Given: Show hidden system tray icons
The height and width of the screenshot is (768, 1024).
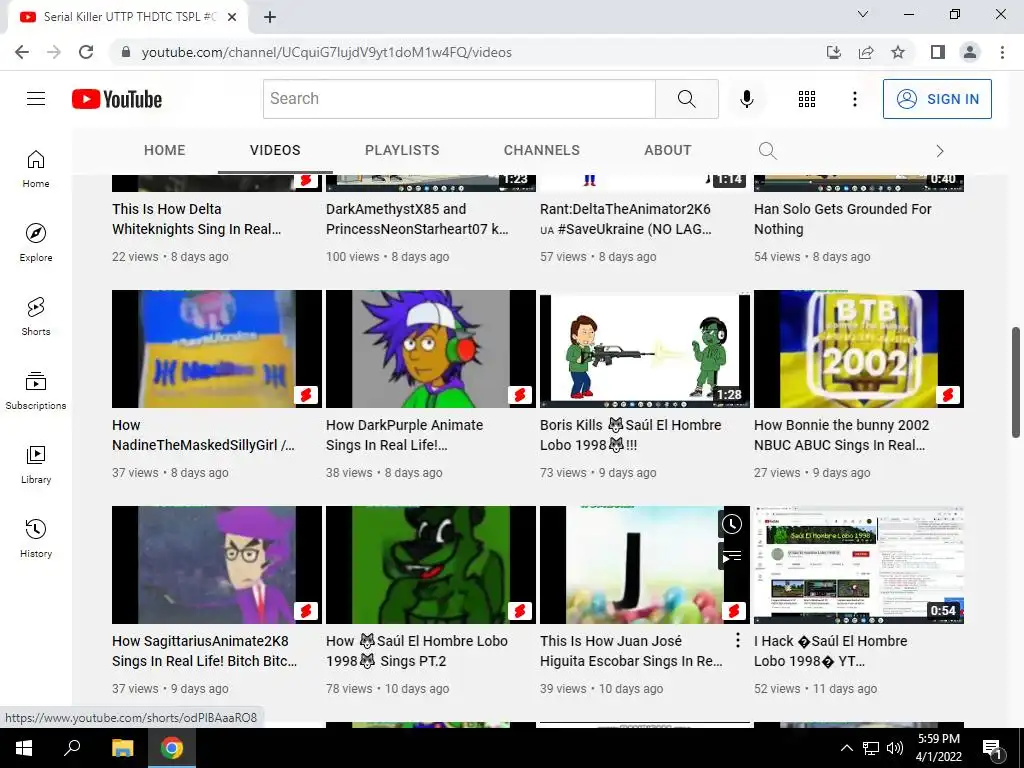Looking at the screenshot, I should point(846,748).
